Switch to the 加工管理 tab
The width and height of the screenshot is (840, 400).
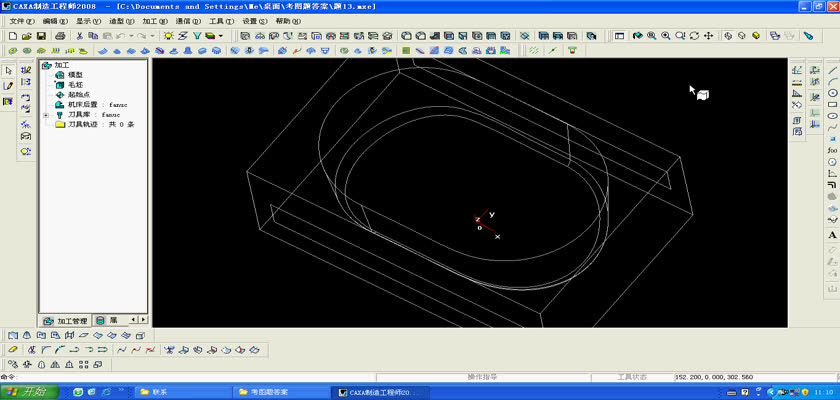coord(65,321)
